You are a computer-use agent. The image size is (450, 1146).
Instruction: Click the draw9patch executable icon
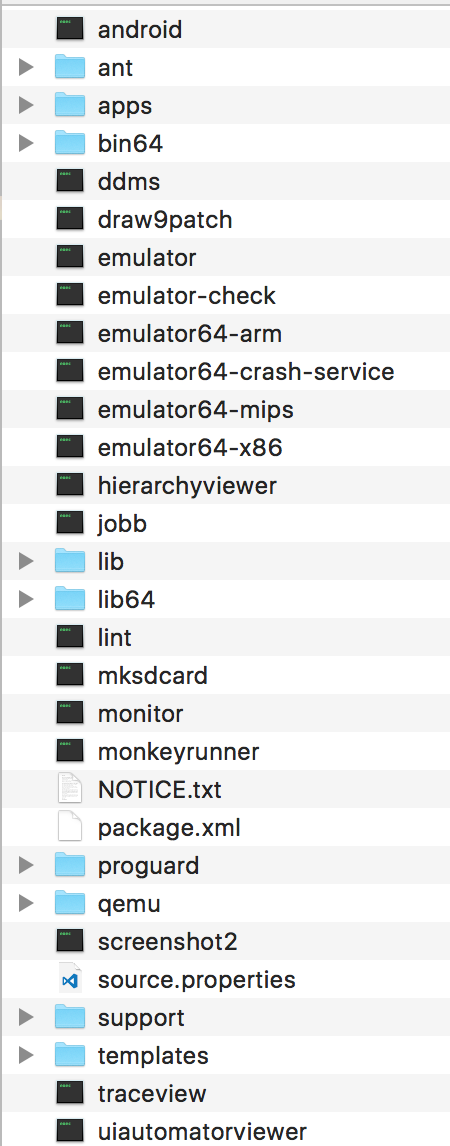pyautogui.click(x=70, y=219)
